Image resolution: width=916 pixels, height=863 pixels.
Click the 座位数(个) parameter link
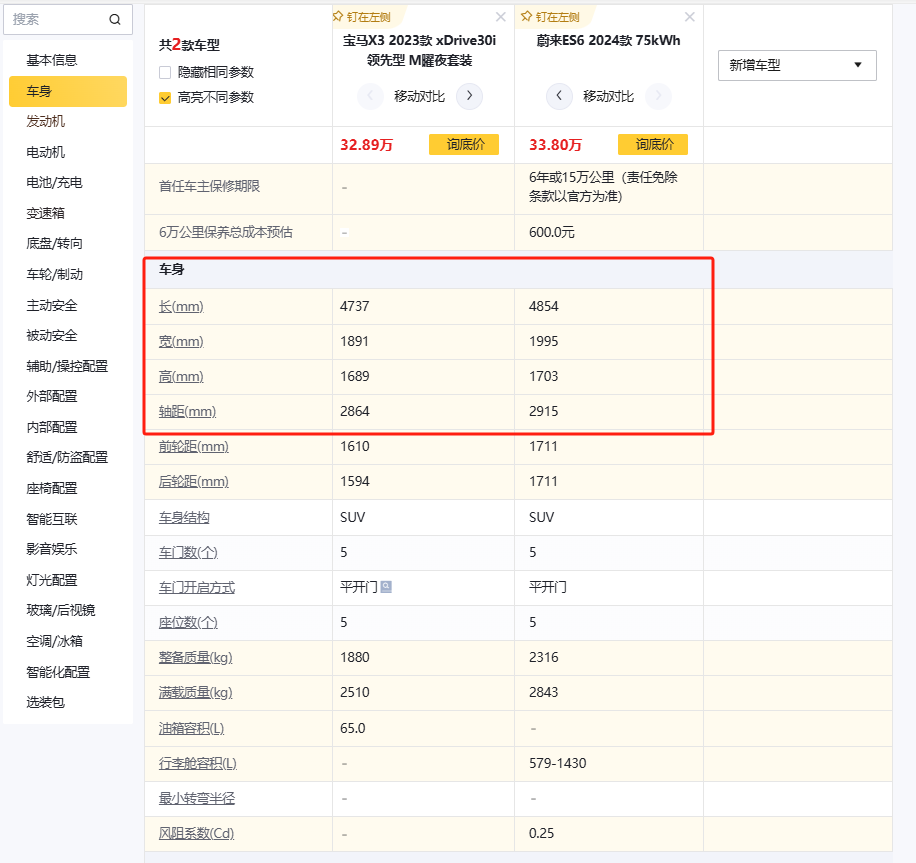pyautogui.click(x=188, y=622)
